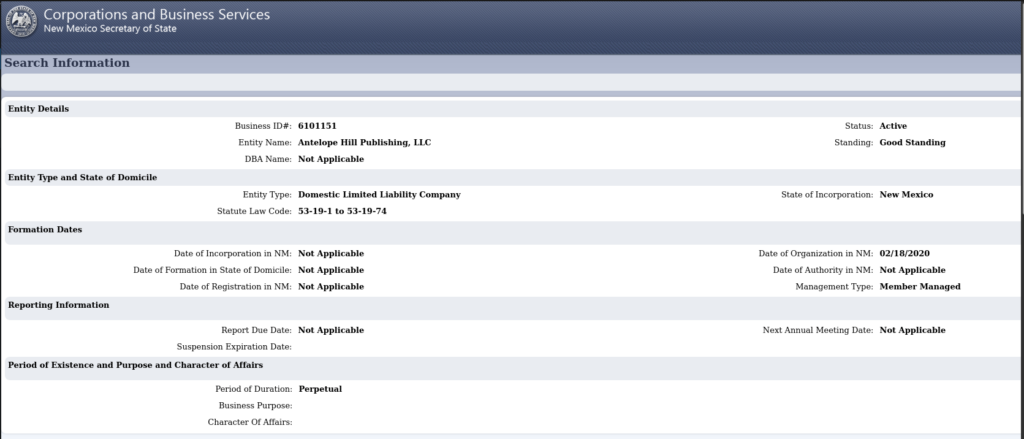
Task: Click the New Mexico Secretary of State subtitle
Action: point(110,29)
